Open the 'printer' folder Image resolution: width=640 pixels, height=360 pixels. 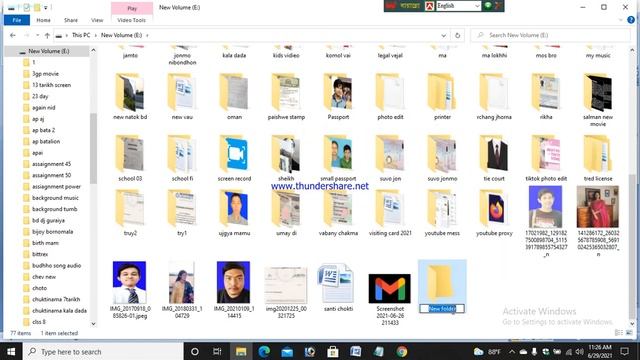[x=442, y=97]
